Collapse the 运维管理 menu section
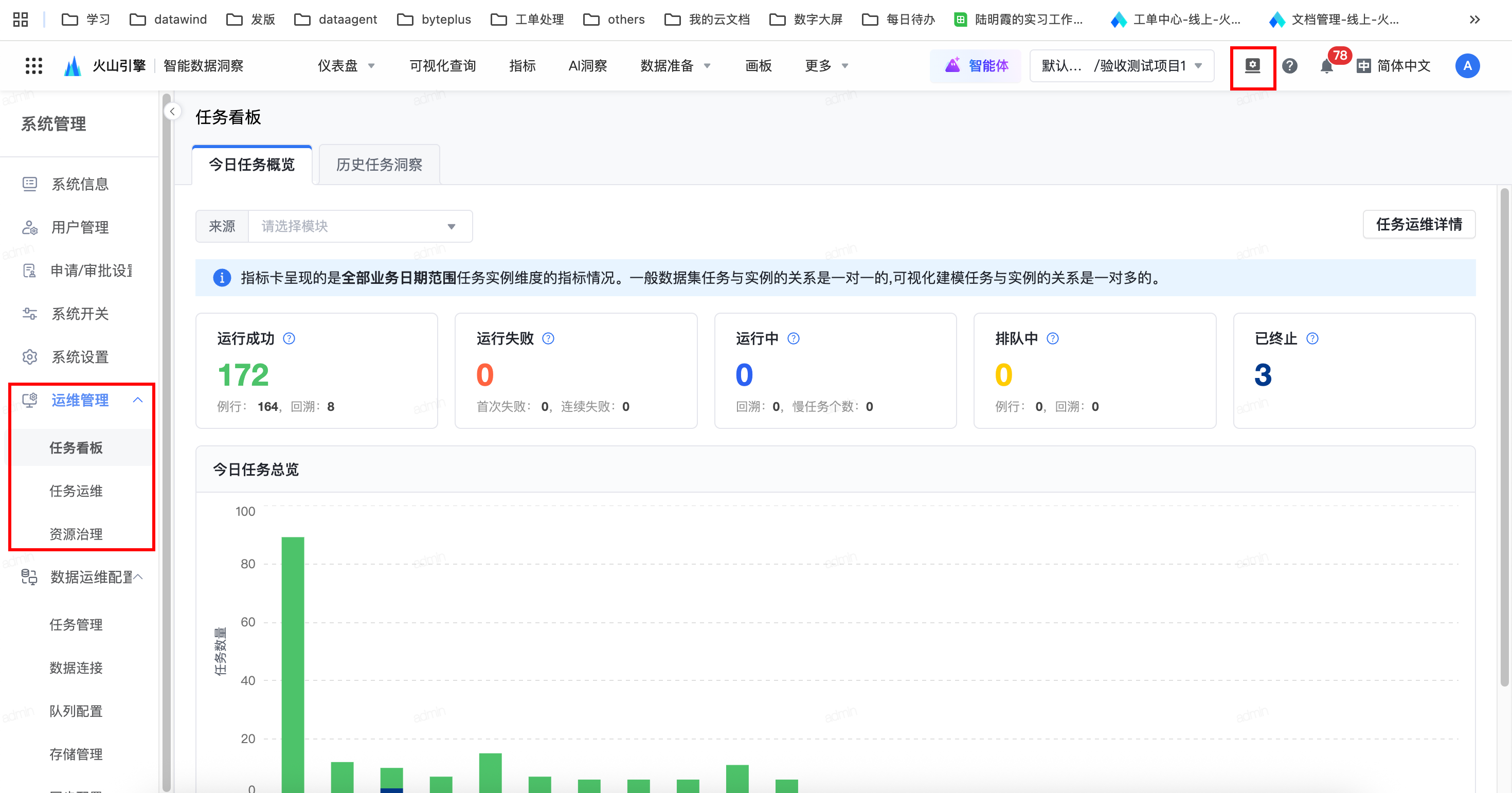This screenshot has height=793, width=1512. tap(138, 400)
